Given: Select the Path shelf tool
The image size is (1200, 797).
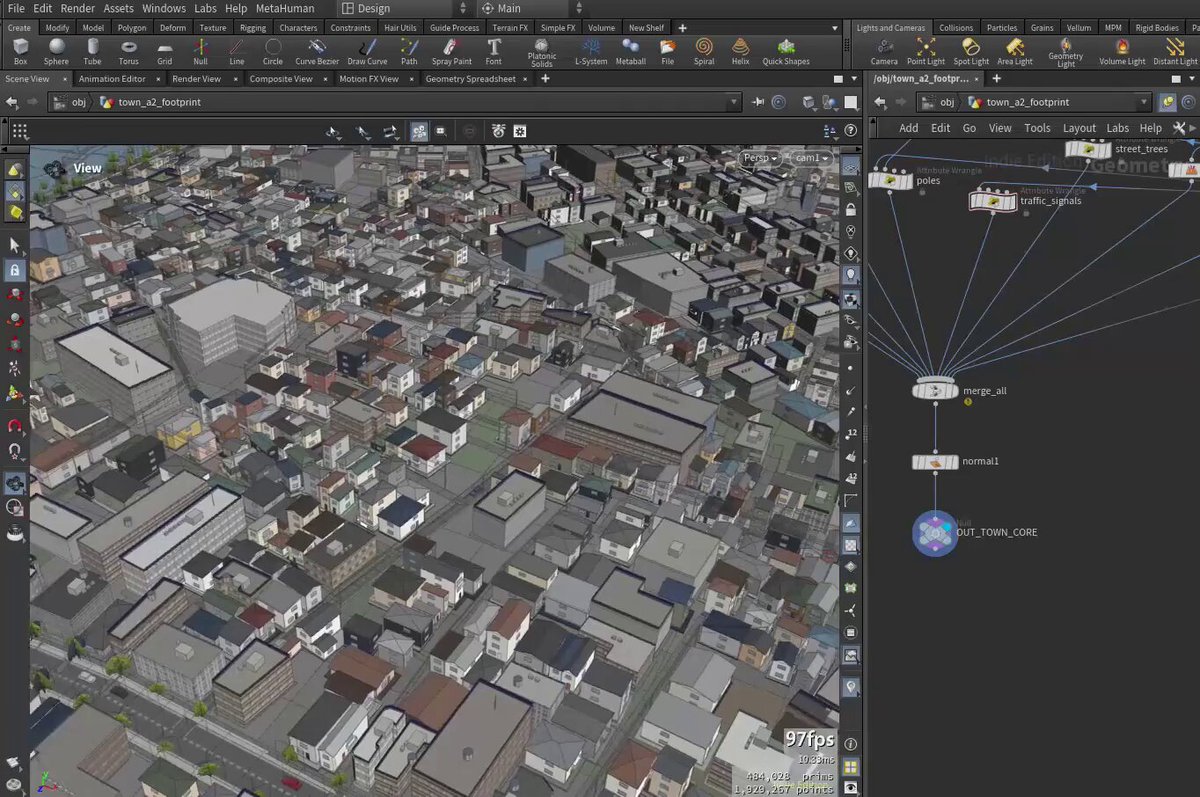Looking at the screenshot, I should pyautogui.click(x=409, y=51).
